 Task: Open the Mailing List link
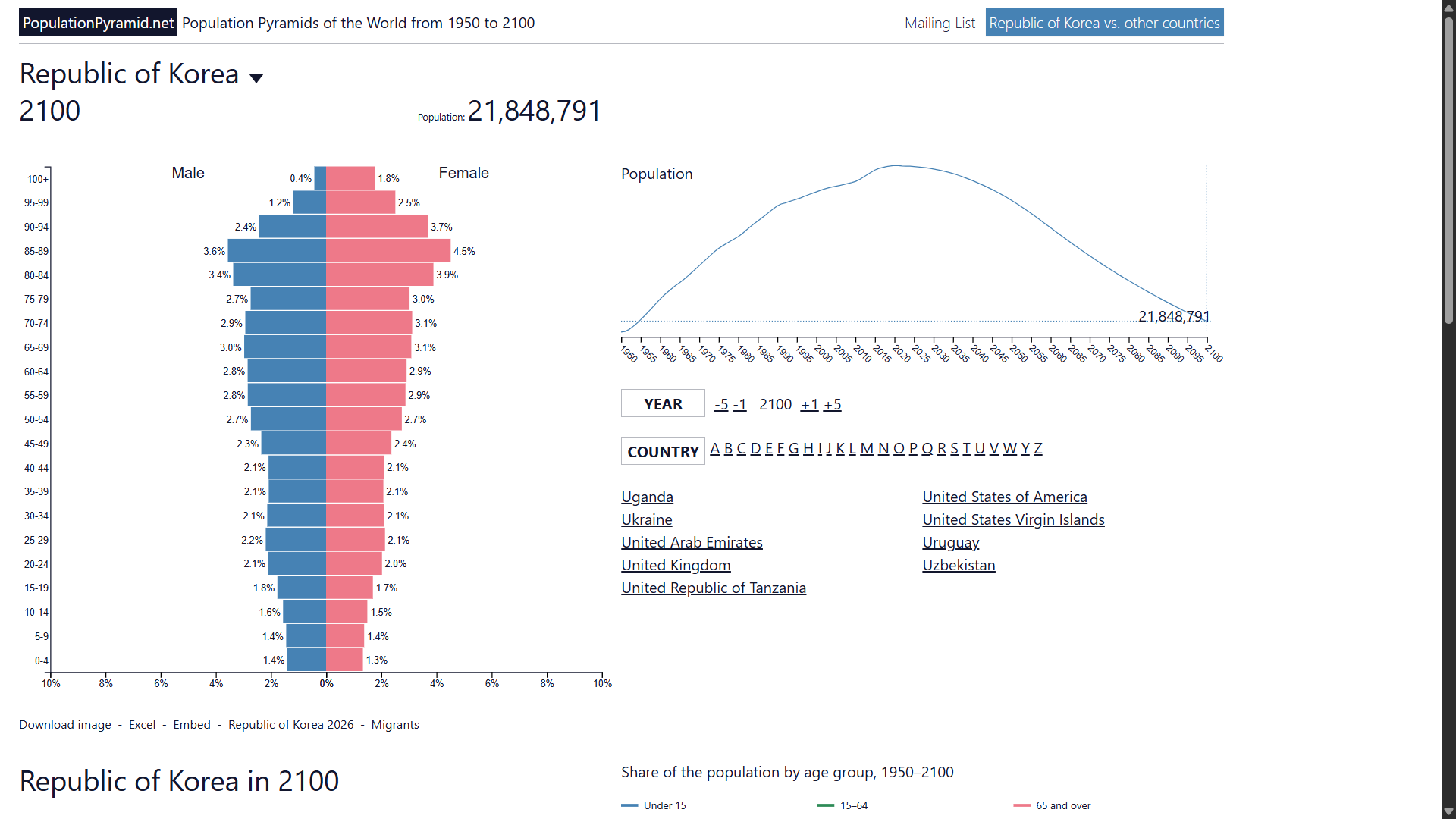tap(940, 23)
